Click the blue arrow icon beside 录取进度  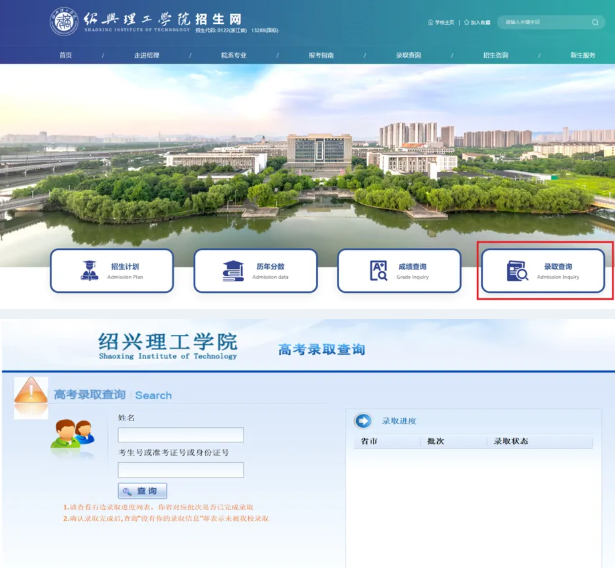(363, 421)
